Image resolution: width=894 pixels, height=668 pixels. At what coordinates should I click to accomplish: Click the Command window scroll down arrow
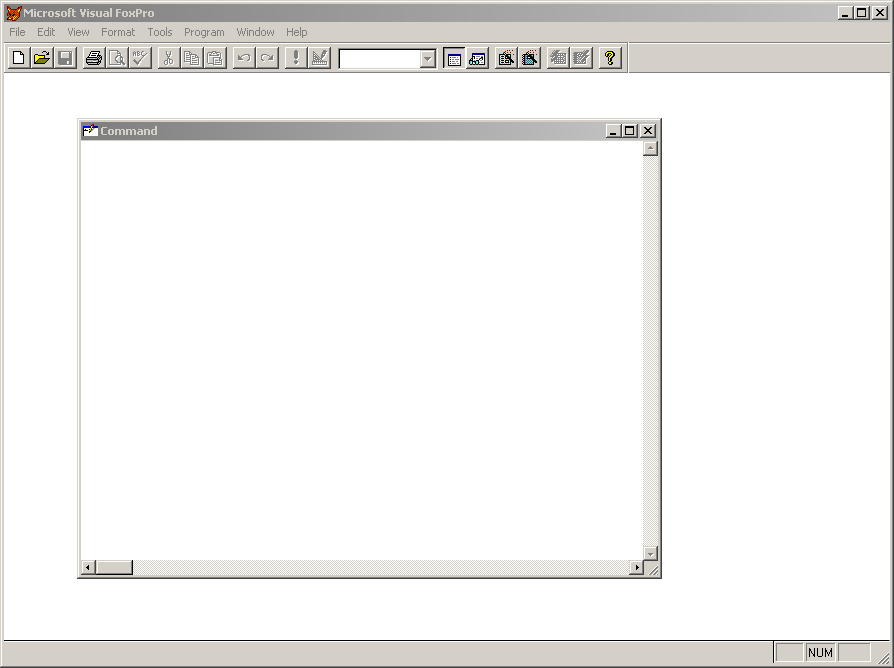click(x=651, y=553)
